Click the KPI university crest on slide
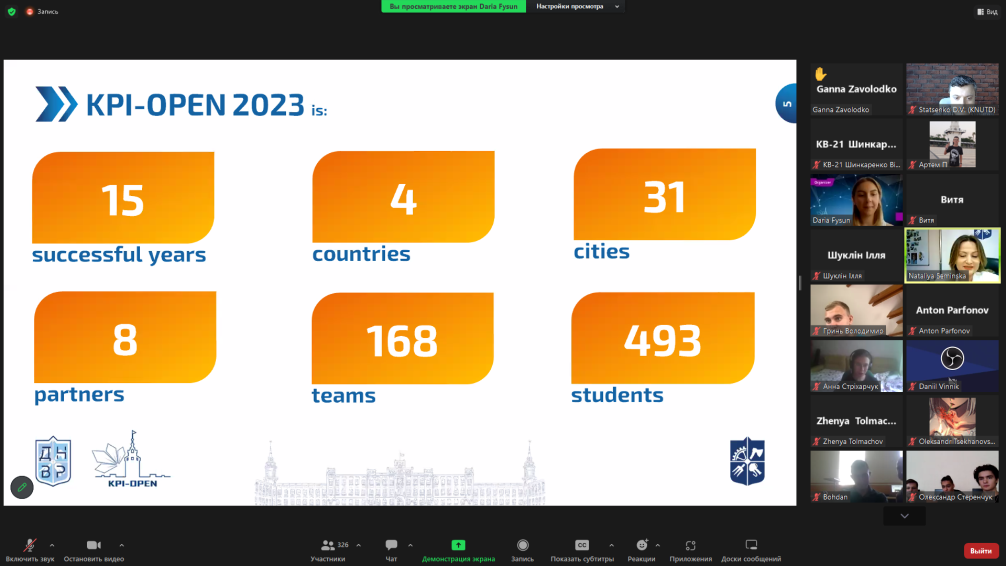The height and width of the screenshot is (566, 1006). click(747, 461)
